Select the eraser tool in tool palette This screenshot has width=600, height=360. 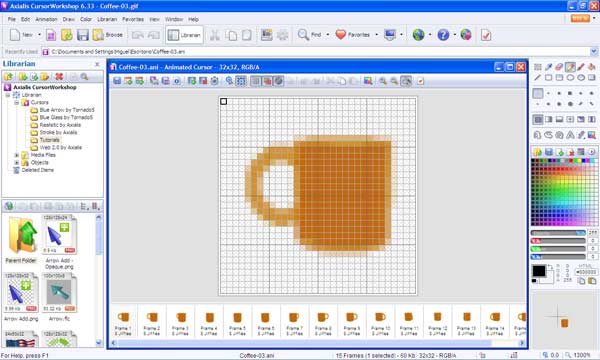(x=559, y=67)
